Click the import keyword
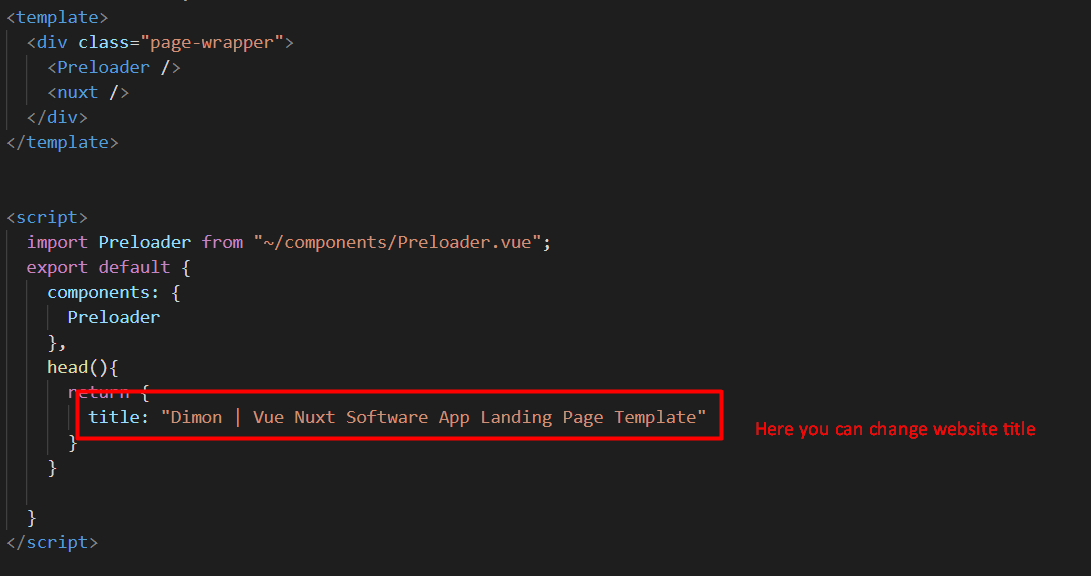The height and width of the screenshot is (576, 1091). tap(57, 242)
